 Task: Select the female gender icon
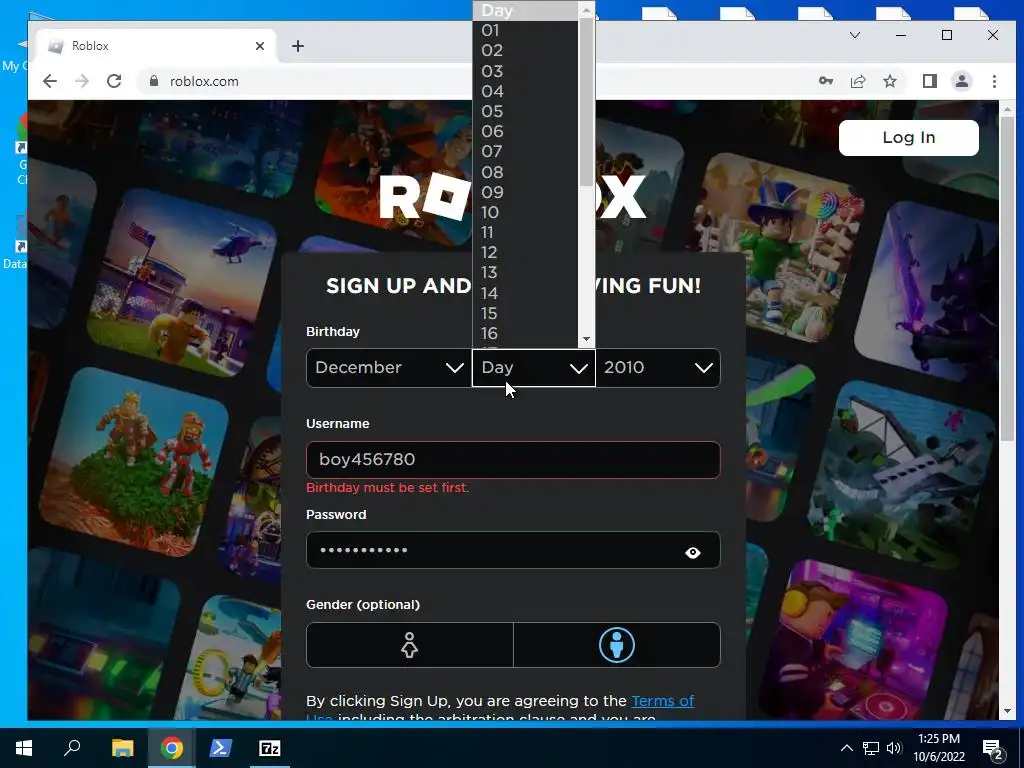click(409, 645)
